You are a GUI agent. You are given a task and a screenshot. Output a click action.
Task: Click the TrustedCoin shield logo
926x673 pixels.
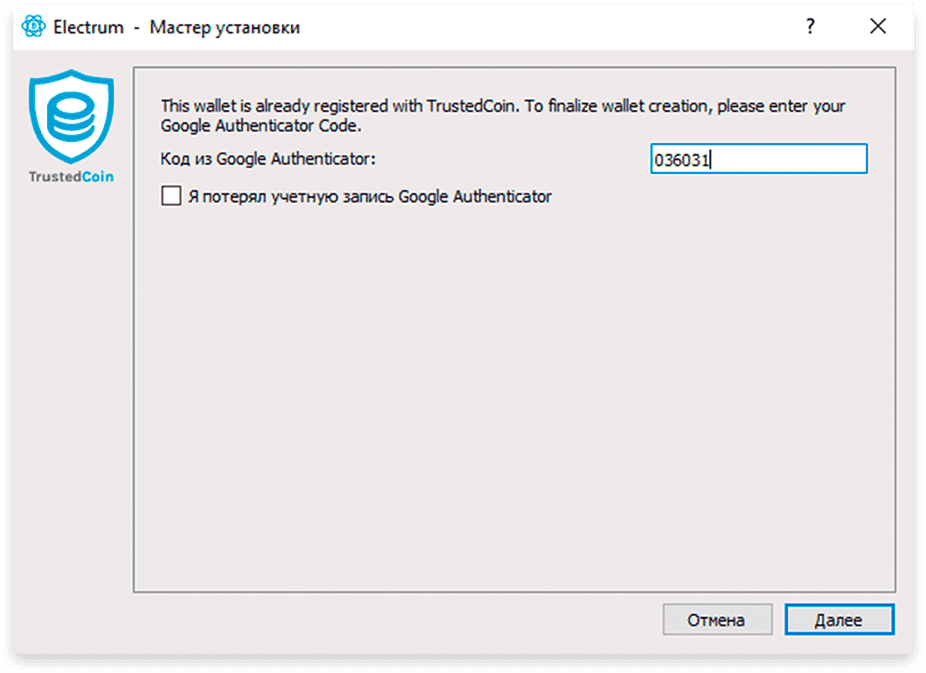pyautogui.click(x=71, y=116)
